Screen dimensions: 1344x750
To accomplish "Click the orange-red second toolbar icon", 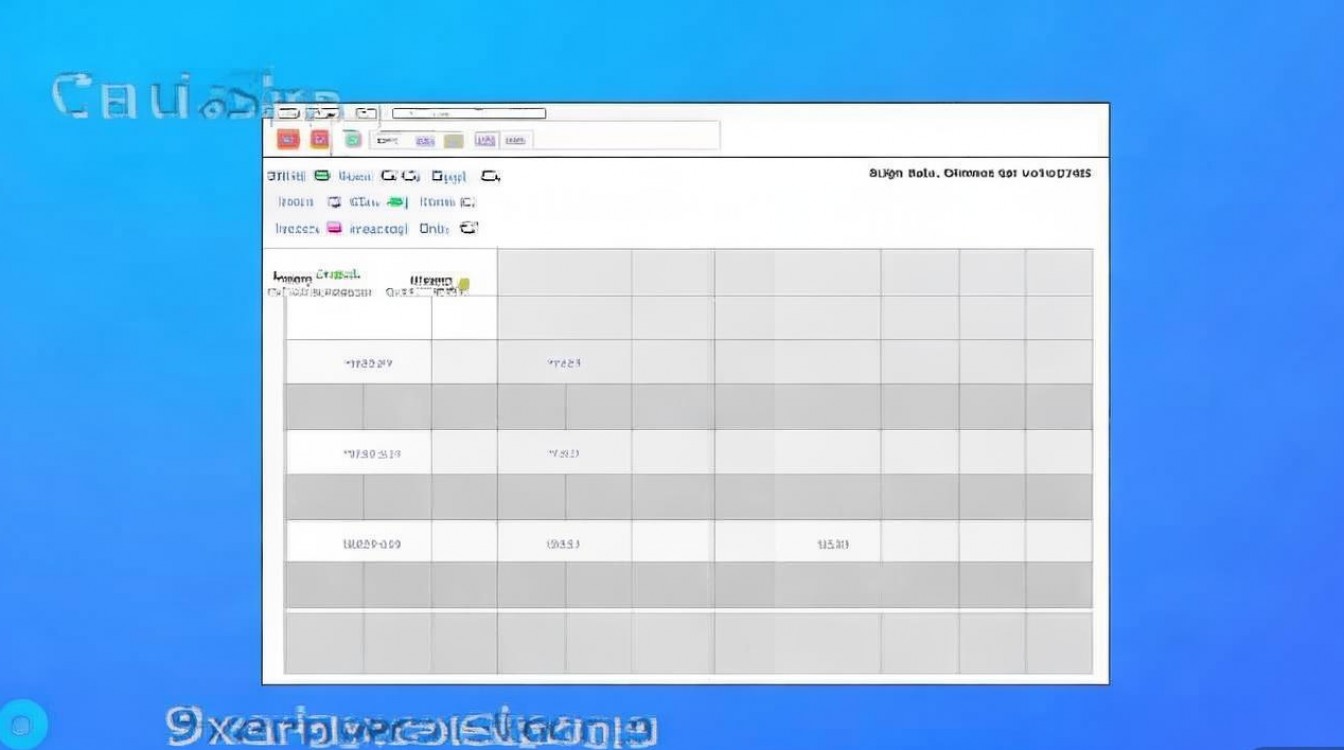I will point(320,140).
